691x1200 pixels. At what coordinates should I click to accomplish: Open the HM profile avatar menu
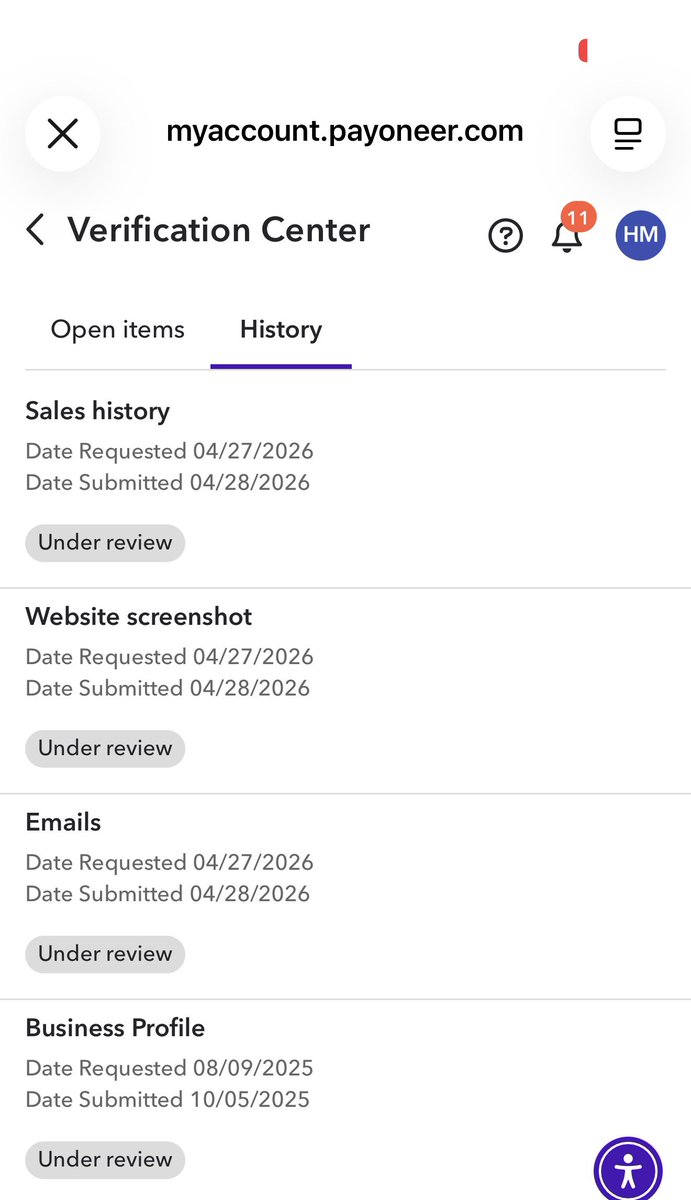(640, 235)
